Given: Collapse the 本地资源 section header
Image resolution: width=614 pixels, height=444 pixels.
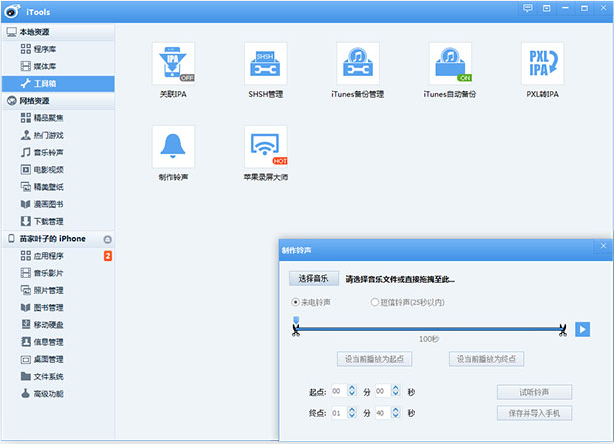Looking at the screenshot, I should (58, 32).
